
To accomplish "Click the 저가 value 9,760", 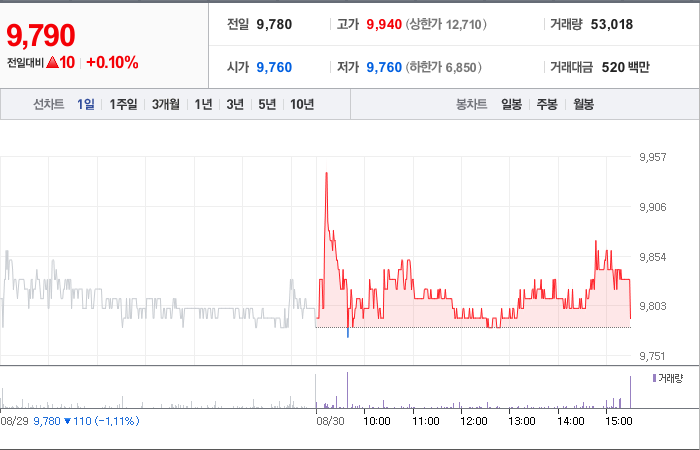I will [384, 67].
